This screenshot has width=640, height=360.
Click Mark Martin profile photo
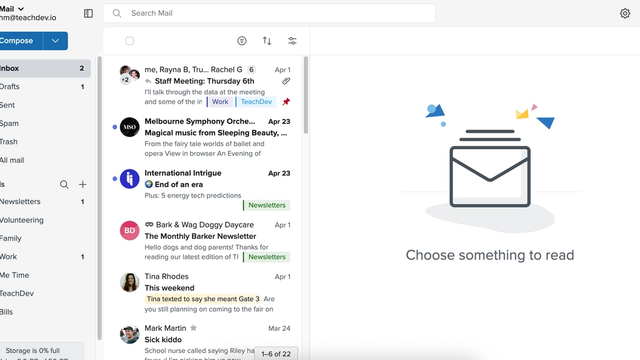click(x=129, y=334)
